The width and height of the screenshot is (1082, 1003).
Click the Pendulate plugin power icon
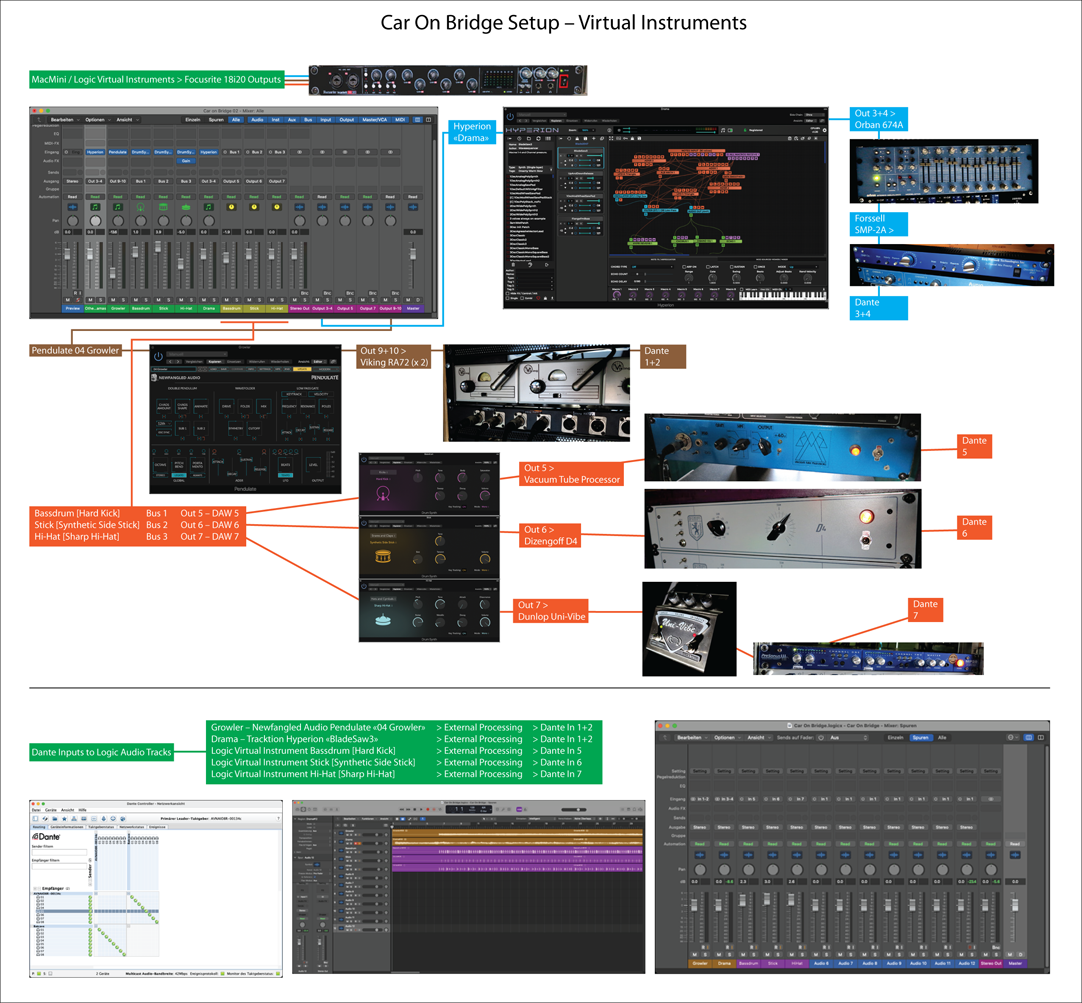158,357
